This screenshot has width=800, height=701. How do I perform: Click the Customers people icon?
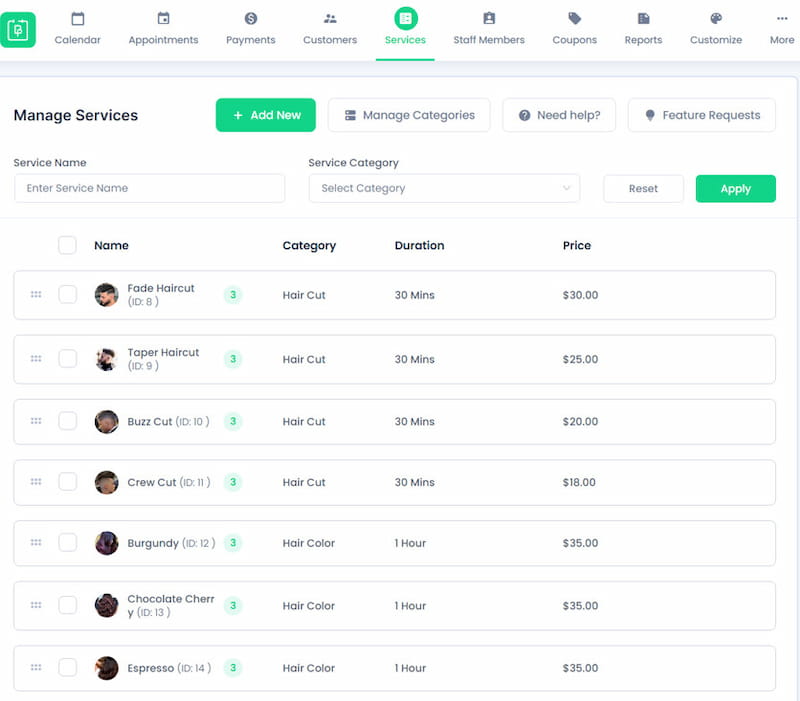[330, 19]
